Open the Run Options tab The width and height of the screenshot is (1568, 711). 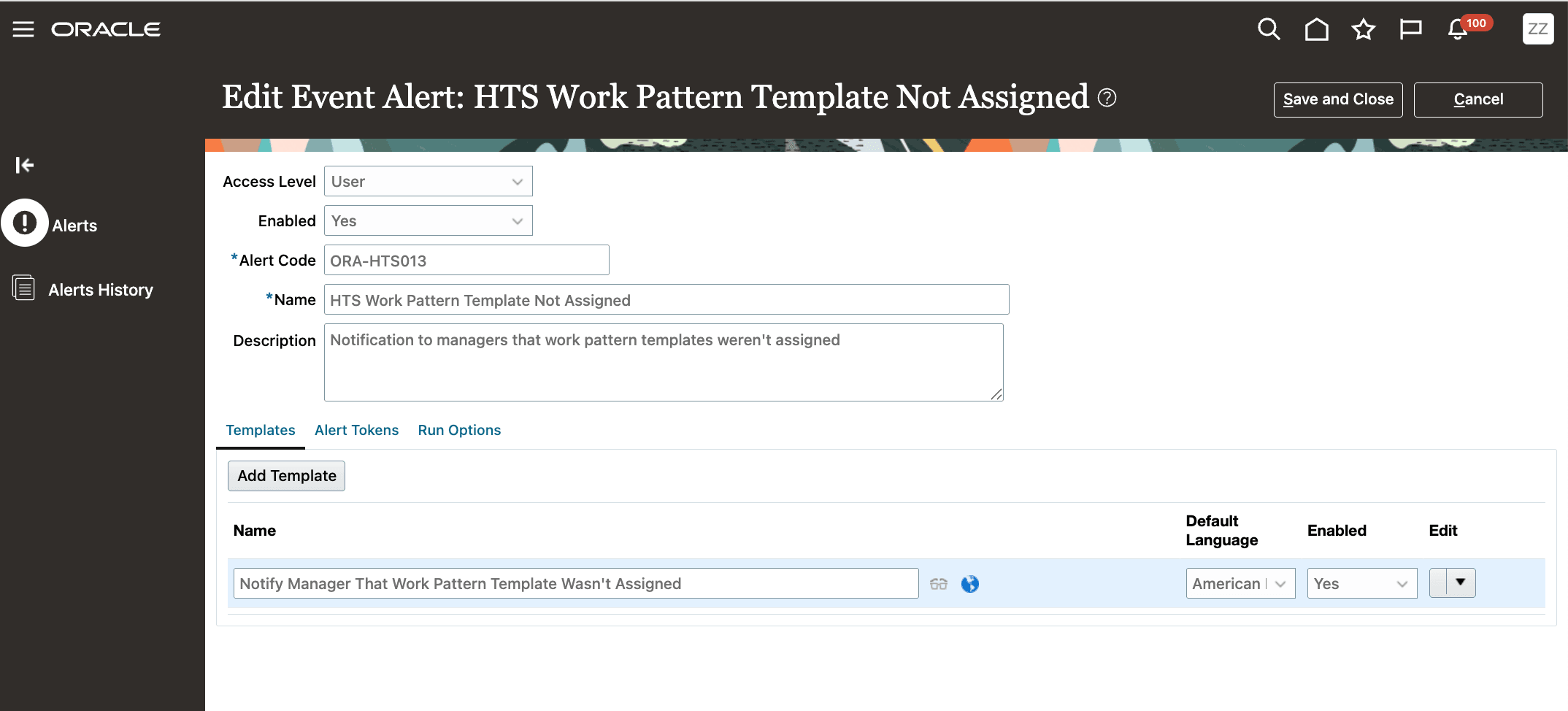click(459, 430)
